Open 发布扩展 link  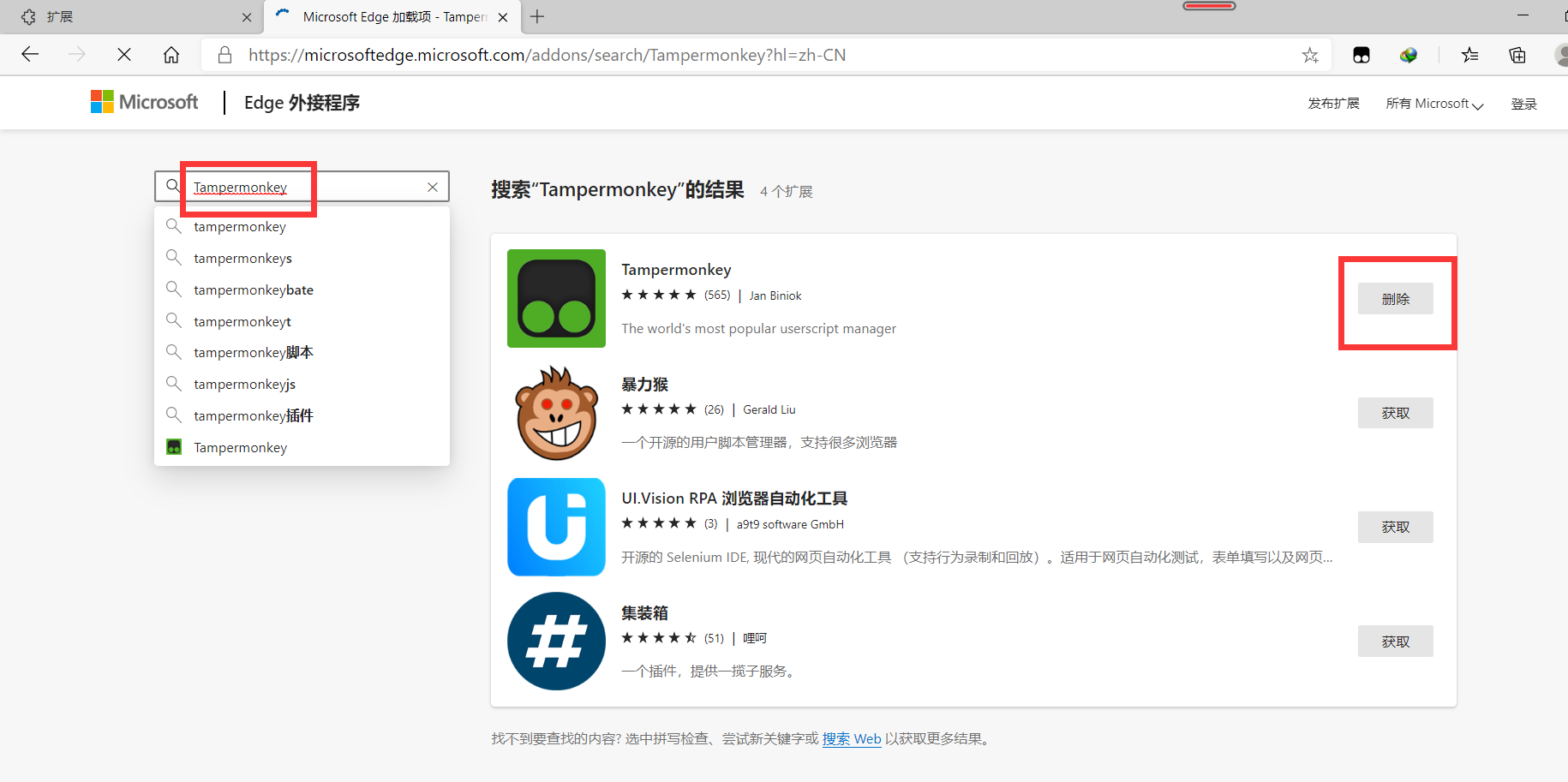[x=1333, y=104]
